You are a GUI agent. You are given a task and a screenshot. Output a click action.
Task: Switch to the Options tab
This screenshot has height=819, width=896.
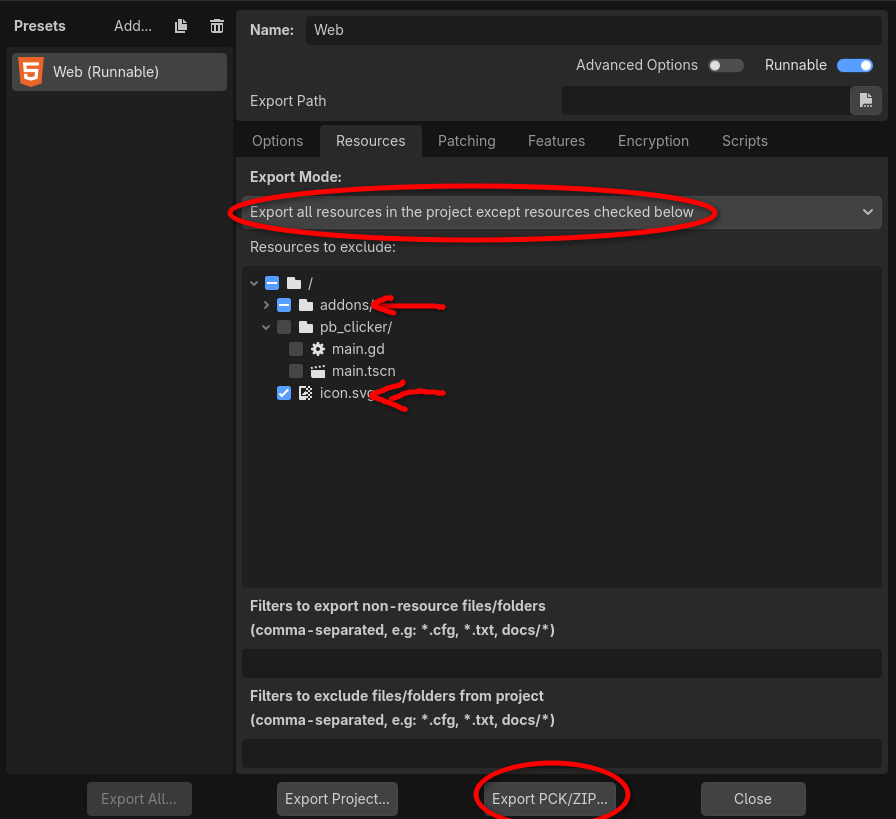278,141
